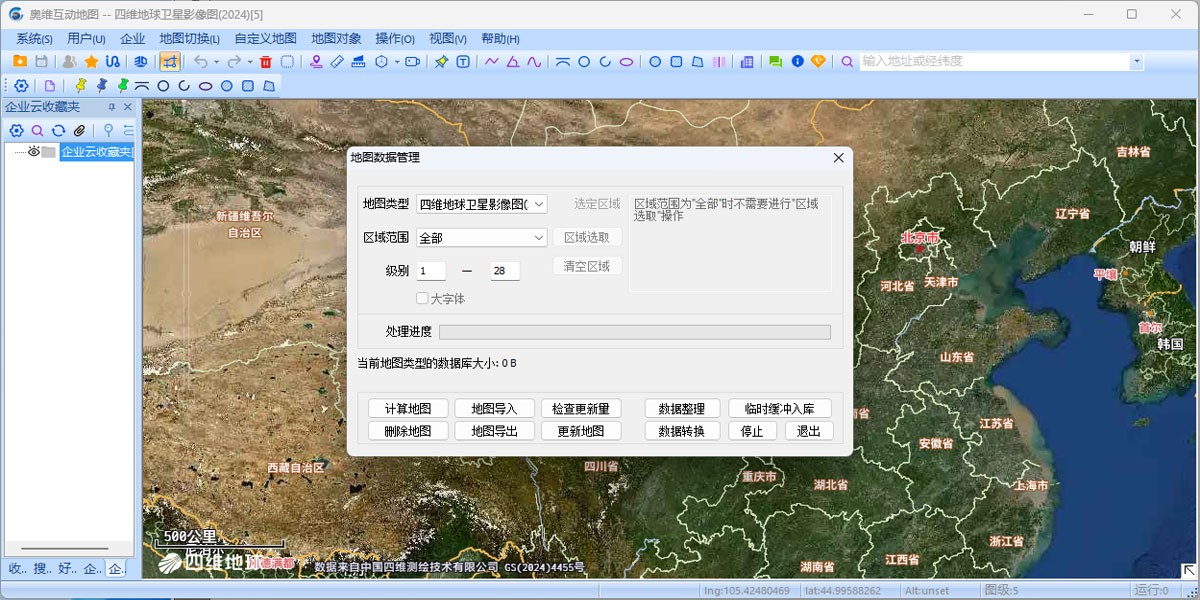Open the 地图对象 menu
This screenshot has width=1200, height=600.
coord(336,39)
